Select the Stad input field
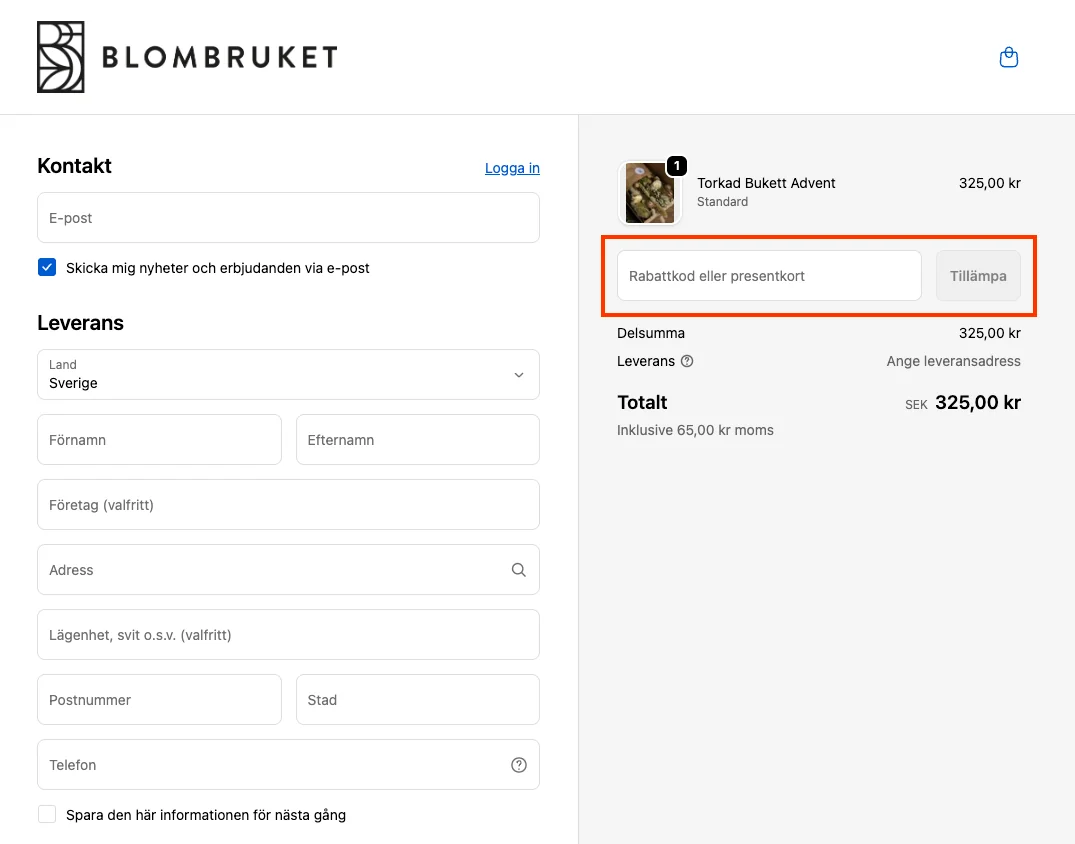 pyautogui.click(x=417, y=700)
